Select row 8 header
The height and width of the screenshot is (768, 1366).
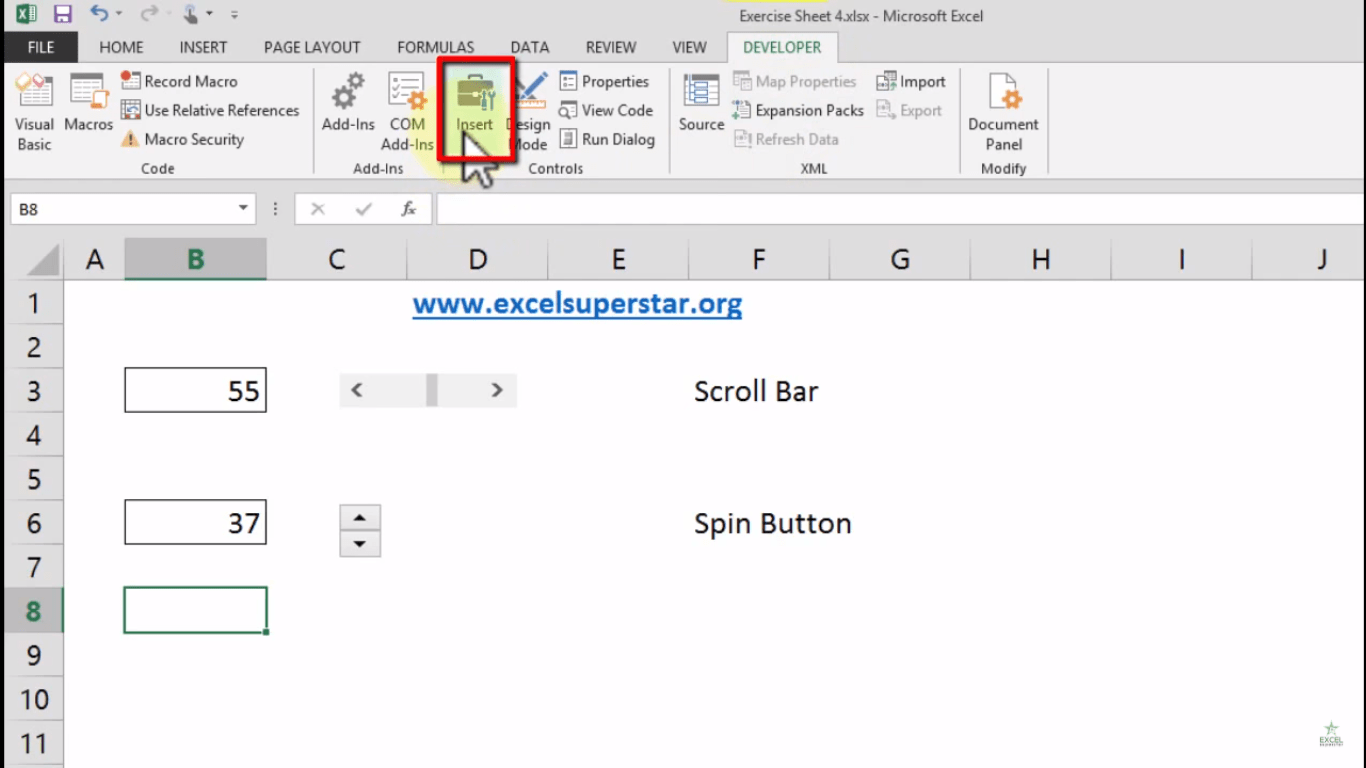point(33,610)
